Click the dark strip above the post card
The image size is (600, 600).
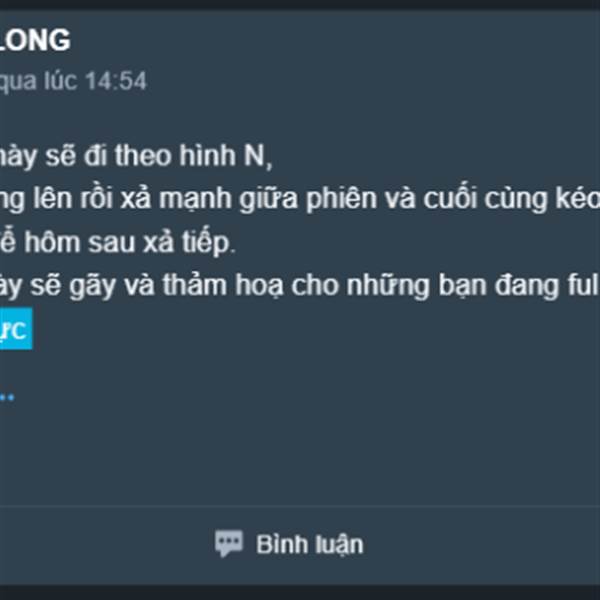click(300, 5)
